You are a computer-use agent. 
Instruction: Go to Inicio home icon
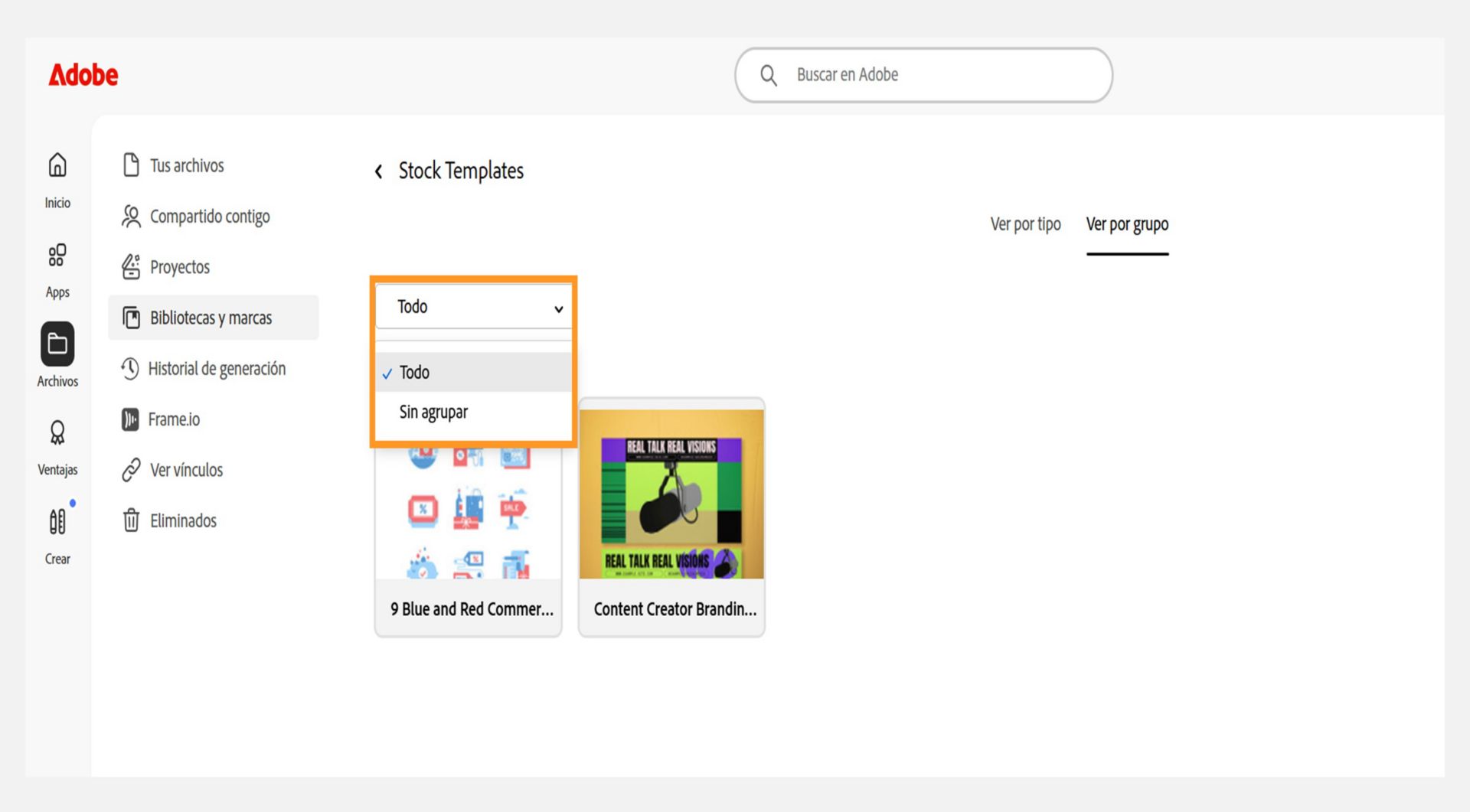click(57, 165)
